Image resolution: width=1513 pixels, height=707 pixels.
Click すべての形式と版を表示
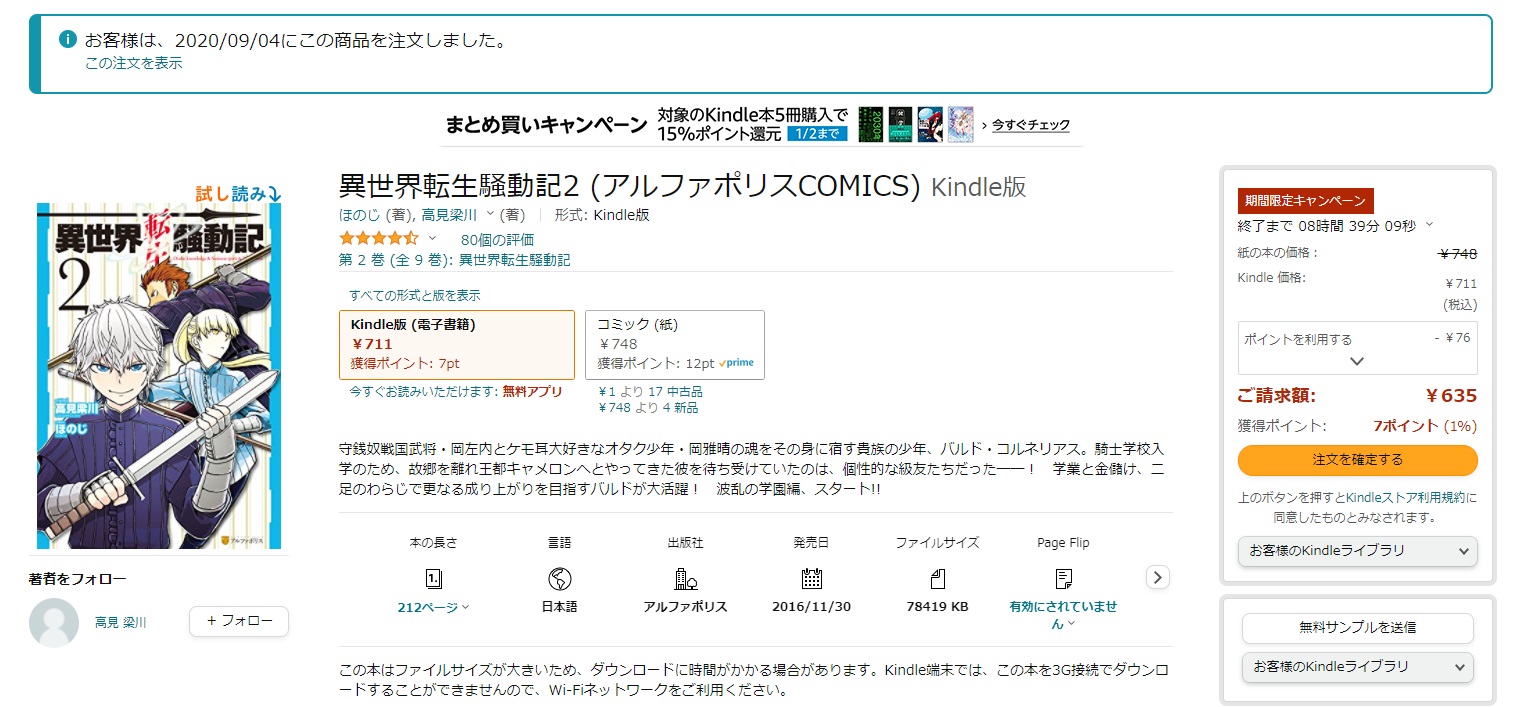coord(415,295)
